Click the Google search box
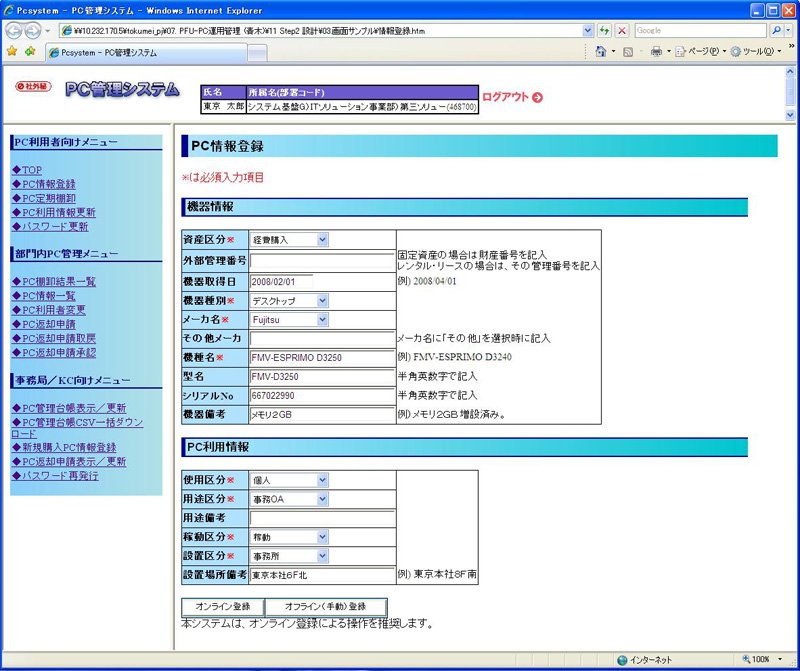Viewport: 800px width, 671px height. [x=701, y=31]
